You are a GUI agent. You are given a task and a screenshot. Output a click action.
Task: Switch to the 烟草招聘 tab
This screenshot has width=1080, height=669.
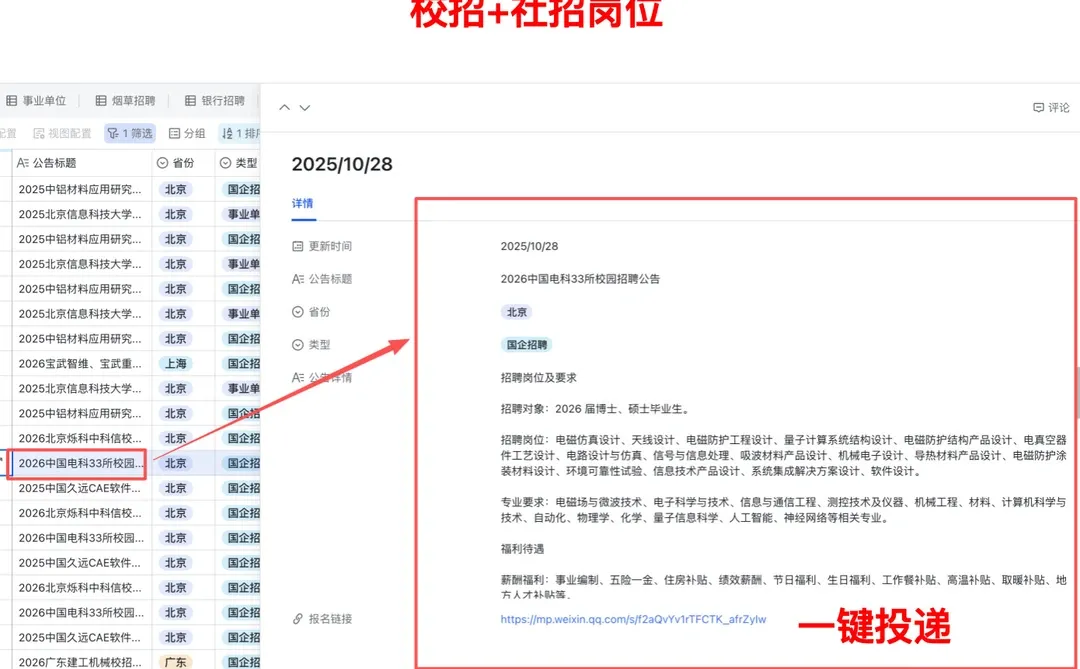128,100
